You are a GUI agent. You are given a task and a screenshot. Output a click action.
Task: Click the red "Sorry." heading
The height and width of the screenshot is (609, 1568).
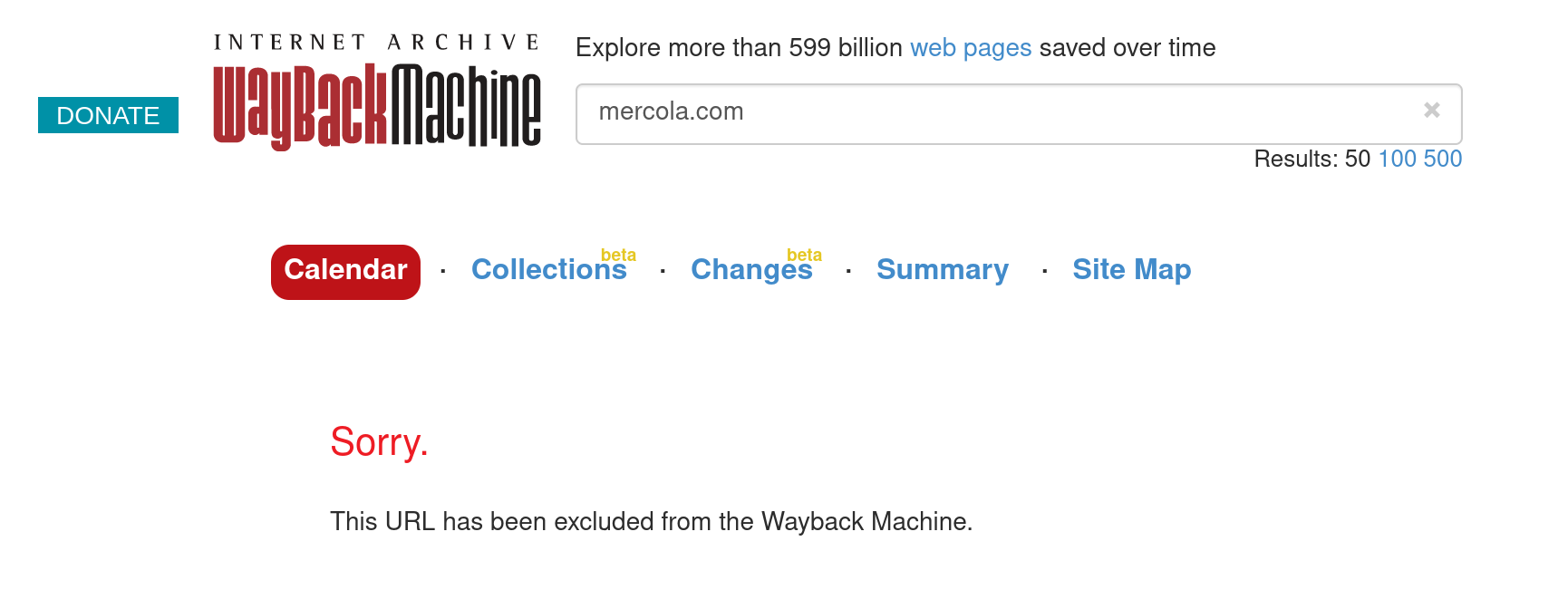pyautogui.click(x=379, y=443)
